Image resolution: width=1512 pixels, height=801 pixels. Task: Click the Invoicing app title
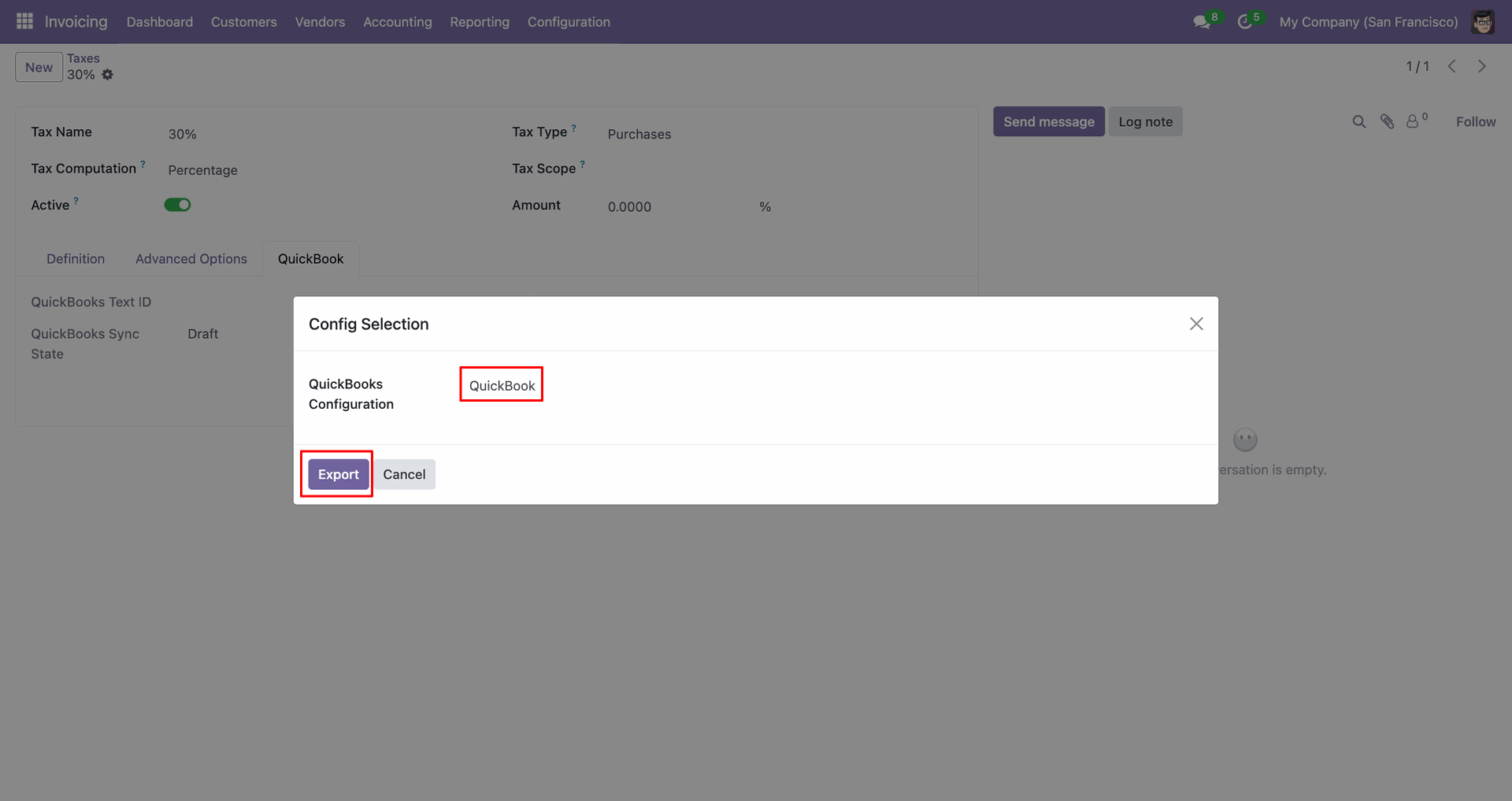tap(76, 22)
